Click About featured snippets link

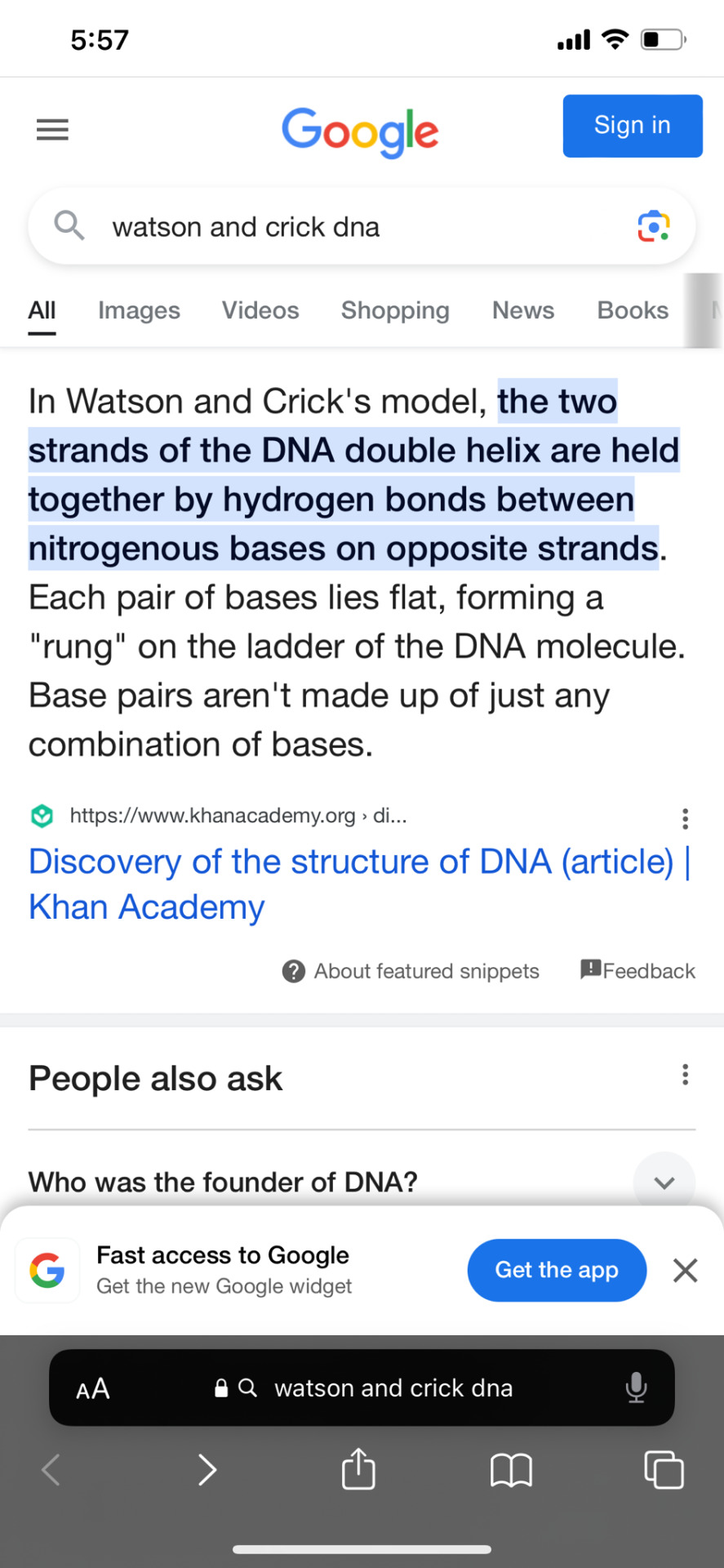pyautogui.click(x=411, y=971)
